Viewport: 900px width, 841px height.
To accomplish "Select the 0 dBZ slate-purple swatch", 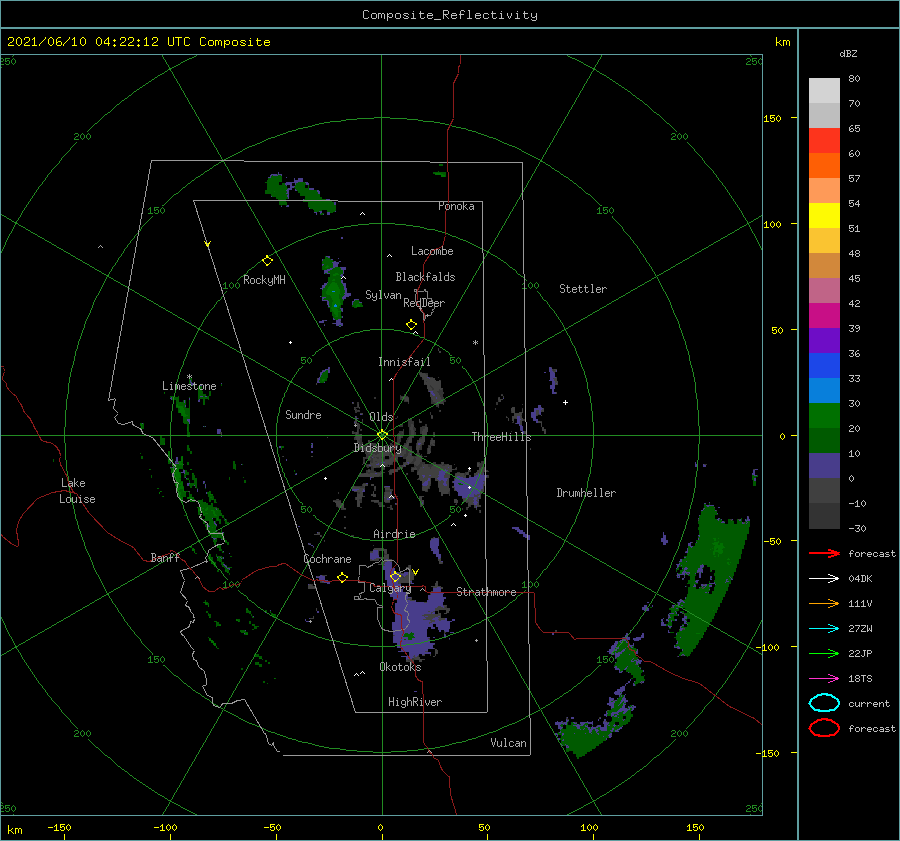I will click(x=824, y=466).
